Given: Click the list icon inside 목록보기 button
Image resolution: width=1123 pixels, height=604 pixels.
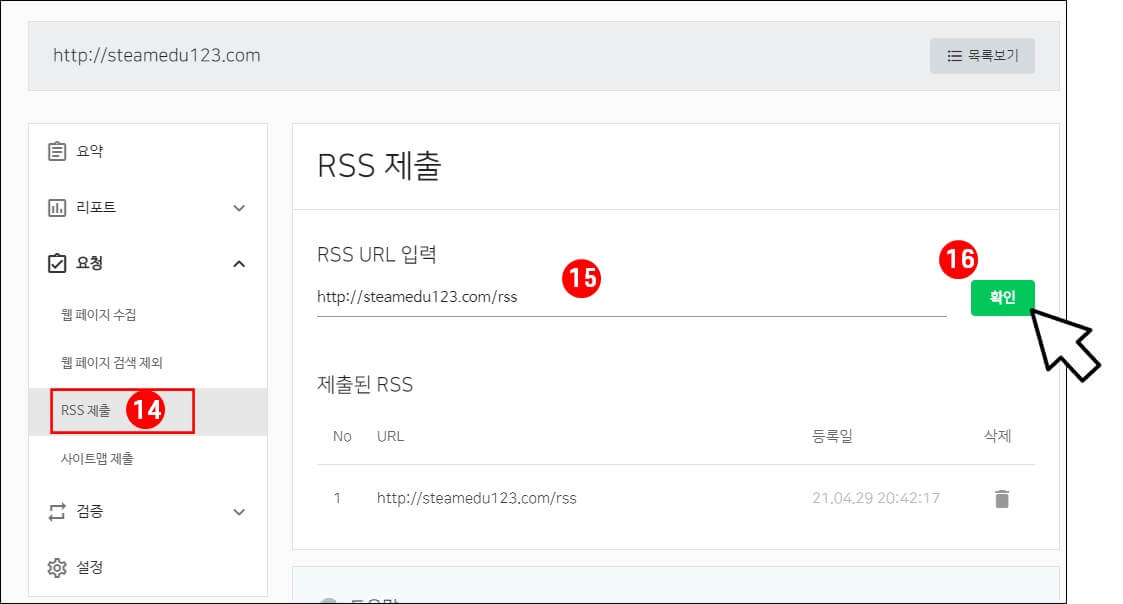Looking at the screenshot, I should (956, 55).
